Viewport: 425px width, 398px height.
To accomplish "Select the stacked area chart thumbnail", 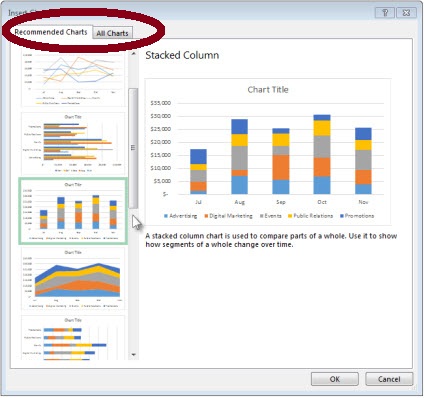I will point(73,279).
